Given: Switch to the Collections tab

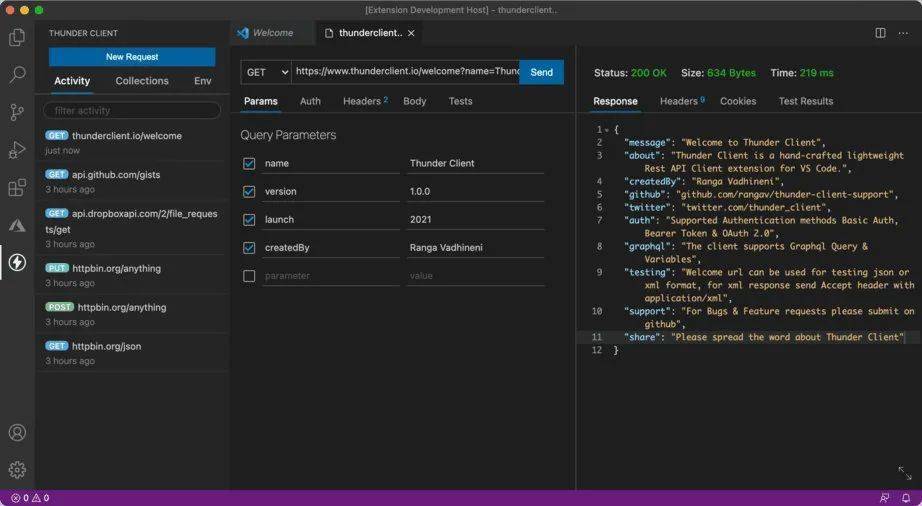Looking at the screenshot, I should 142,81.
